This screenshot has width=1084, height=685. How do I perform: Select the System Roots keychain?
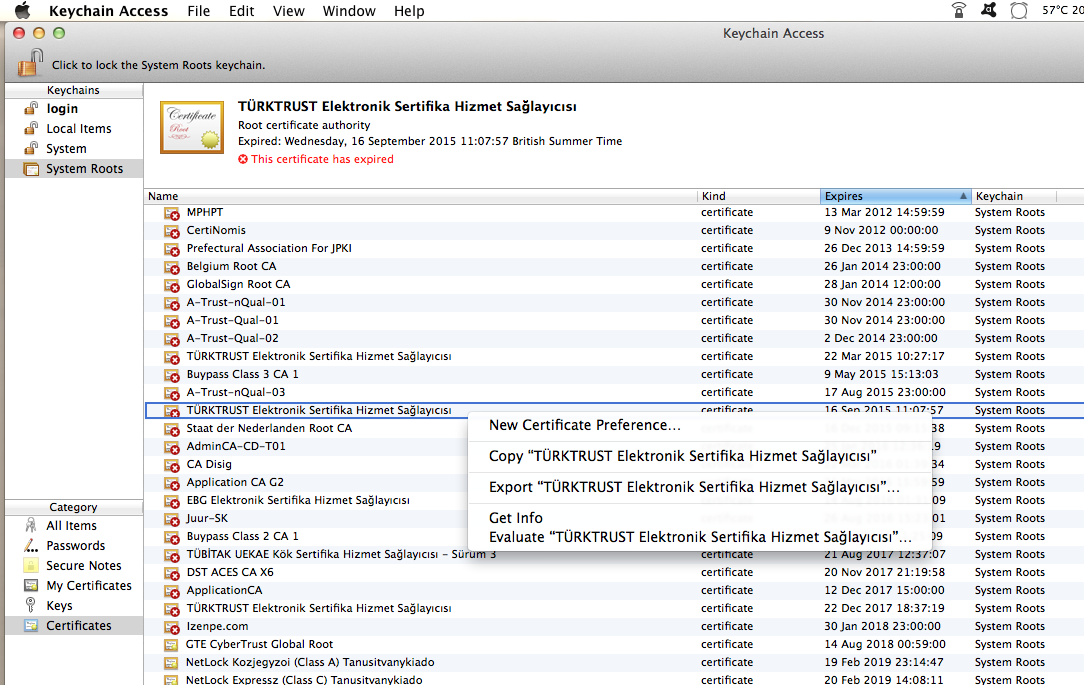pyautogui.click(x=74, y=169)
